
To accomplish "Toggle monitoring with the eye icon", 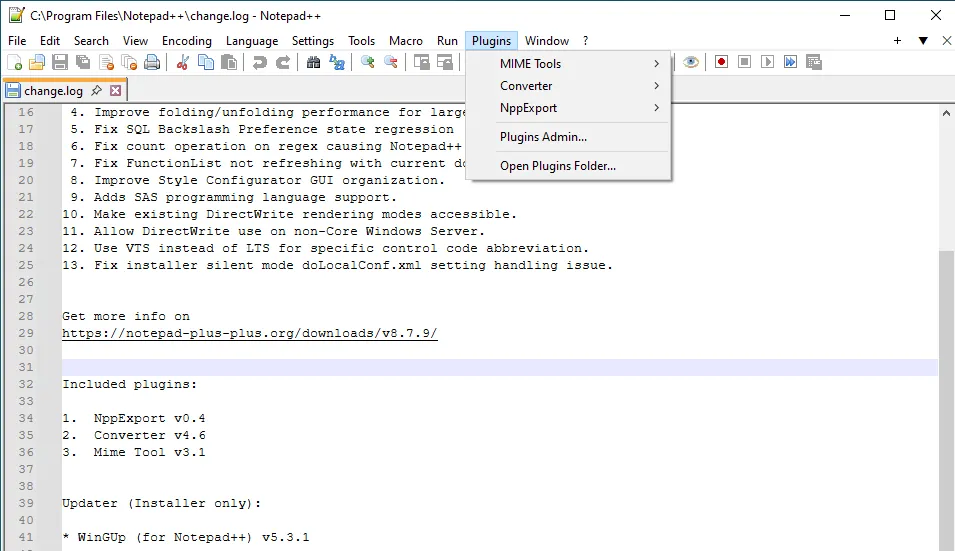I will [x=691, y=62].
